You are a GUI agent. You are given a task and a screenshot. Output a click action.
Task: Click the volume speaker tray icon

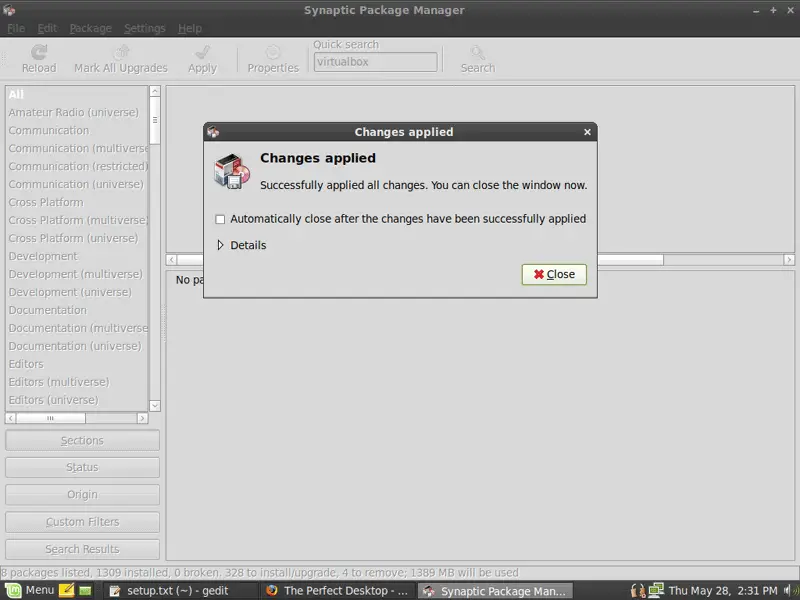(x=790, y=591)
